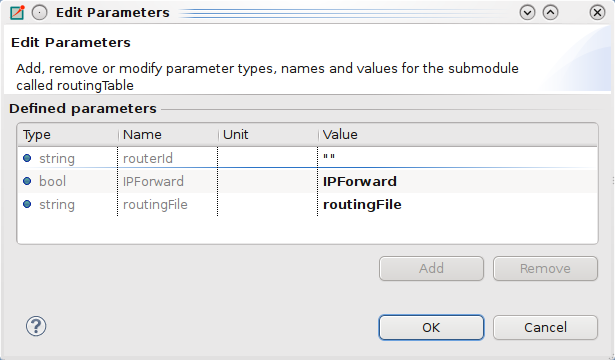Viewport: 615px width, 360px height.
Task: Click the blue dot beside routingFile row
Action: click(x=27, y=204)
